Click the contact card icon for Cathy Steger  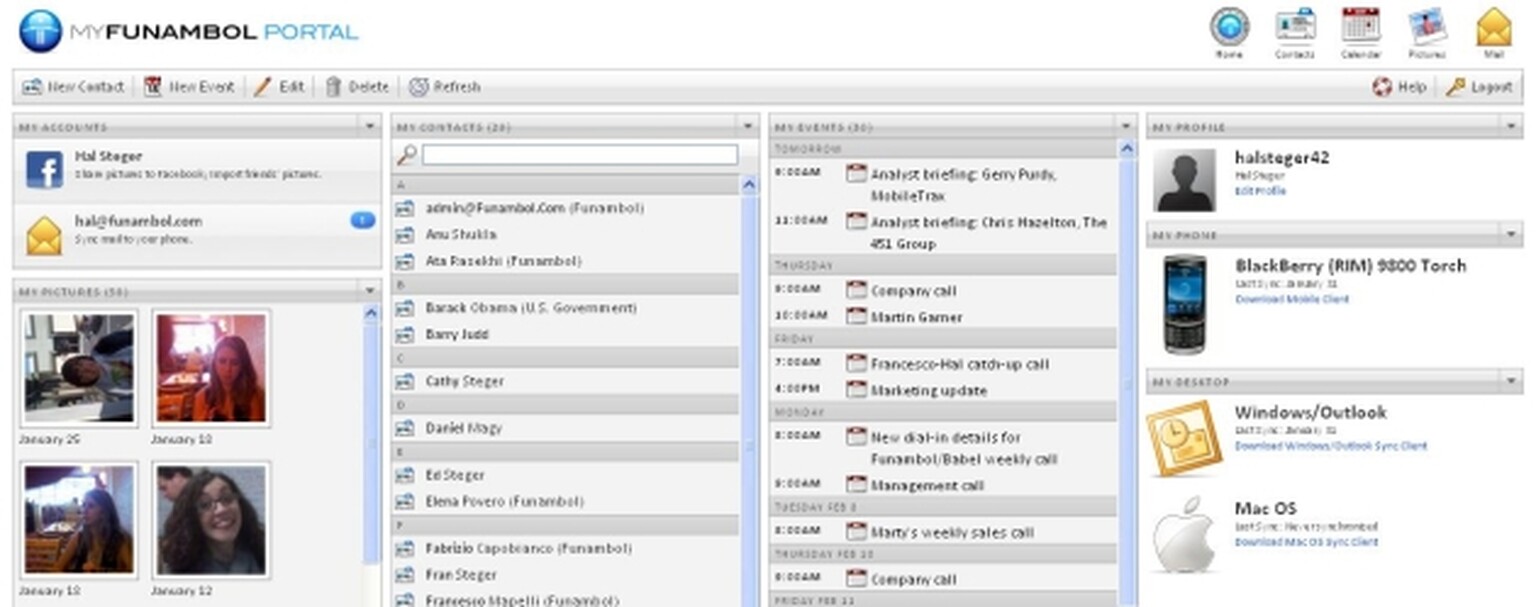click(405, 381)
